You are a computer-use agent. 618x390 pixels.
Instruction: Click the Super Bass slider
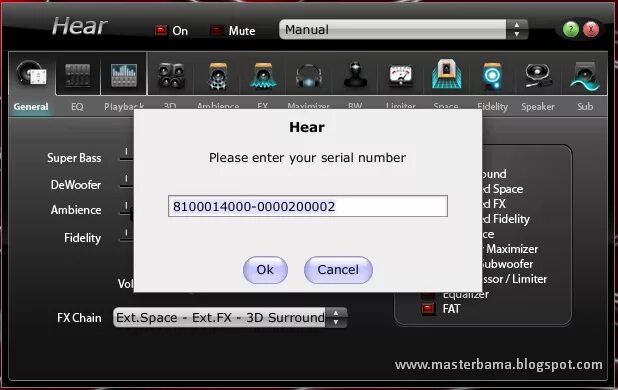127,155
